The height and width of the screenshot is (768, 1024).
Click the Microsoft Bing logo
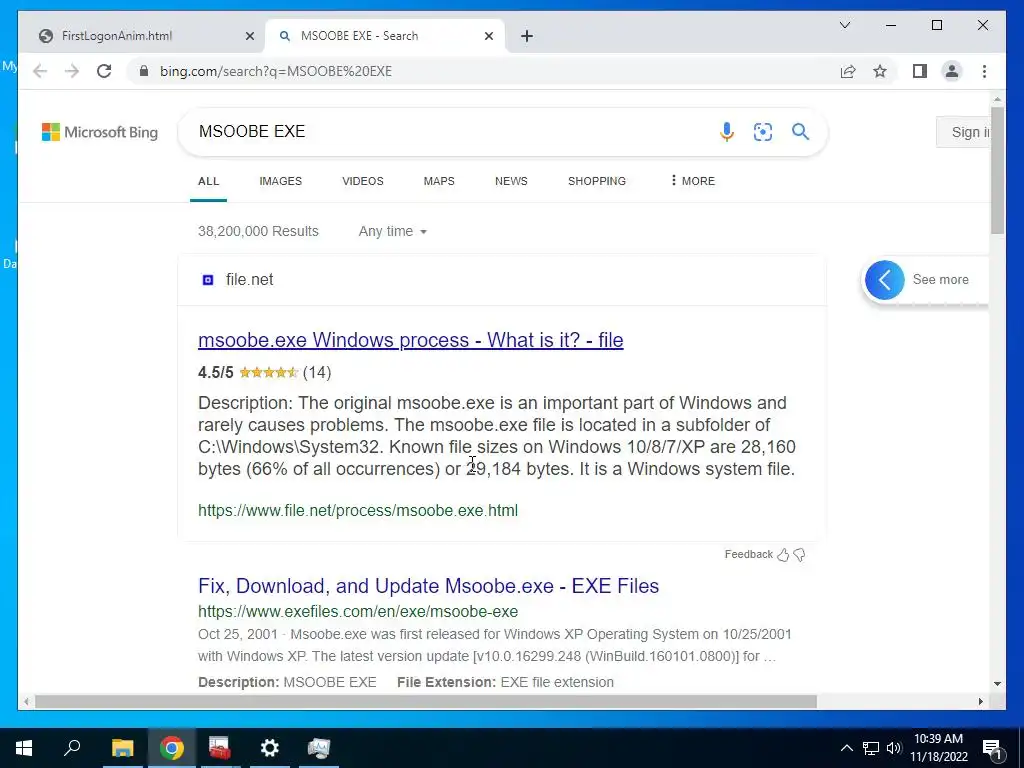100,132
